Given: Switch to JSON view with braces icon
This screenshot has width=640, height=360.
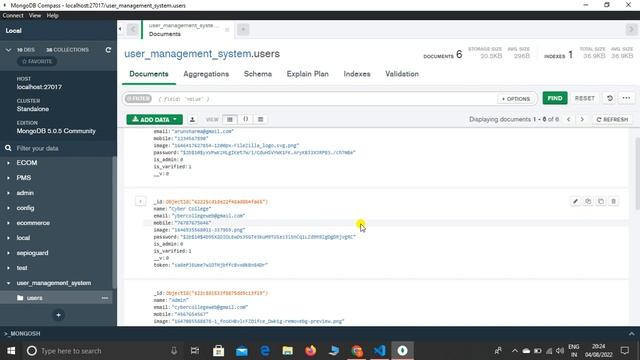Looking at the screenshot, I should tap(245, 120).
